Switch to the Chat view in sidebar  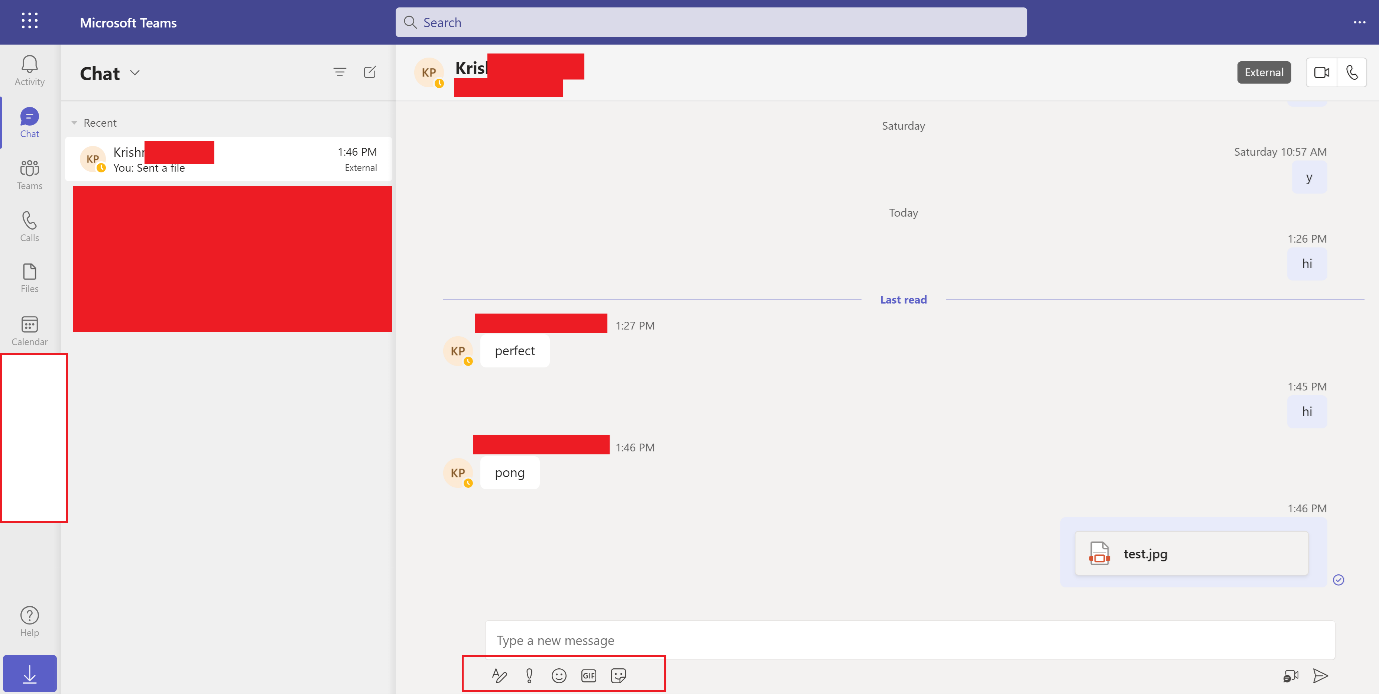(x=30, y=122)
